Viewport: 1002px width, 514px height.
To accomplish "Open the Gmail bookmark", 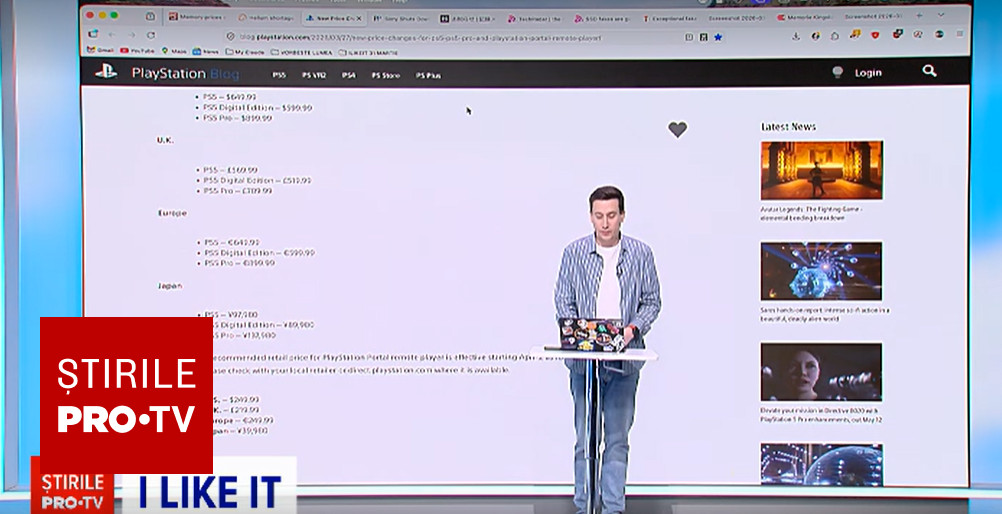I will [x=100, y=50].
